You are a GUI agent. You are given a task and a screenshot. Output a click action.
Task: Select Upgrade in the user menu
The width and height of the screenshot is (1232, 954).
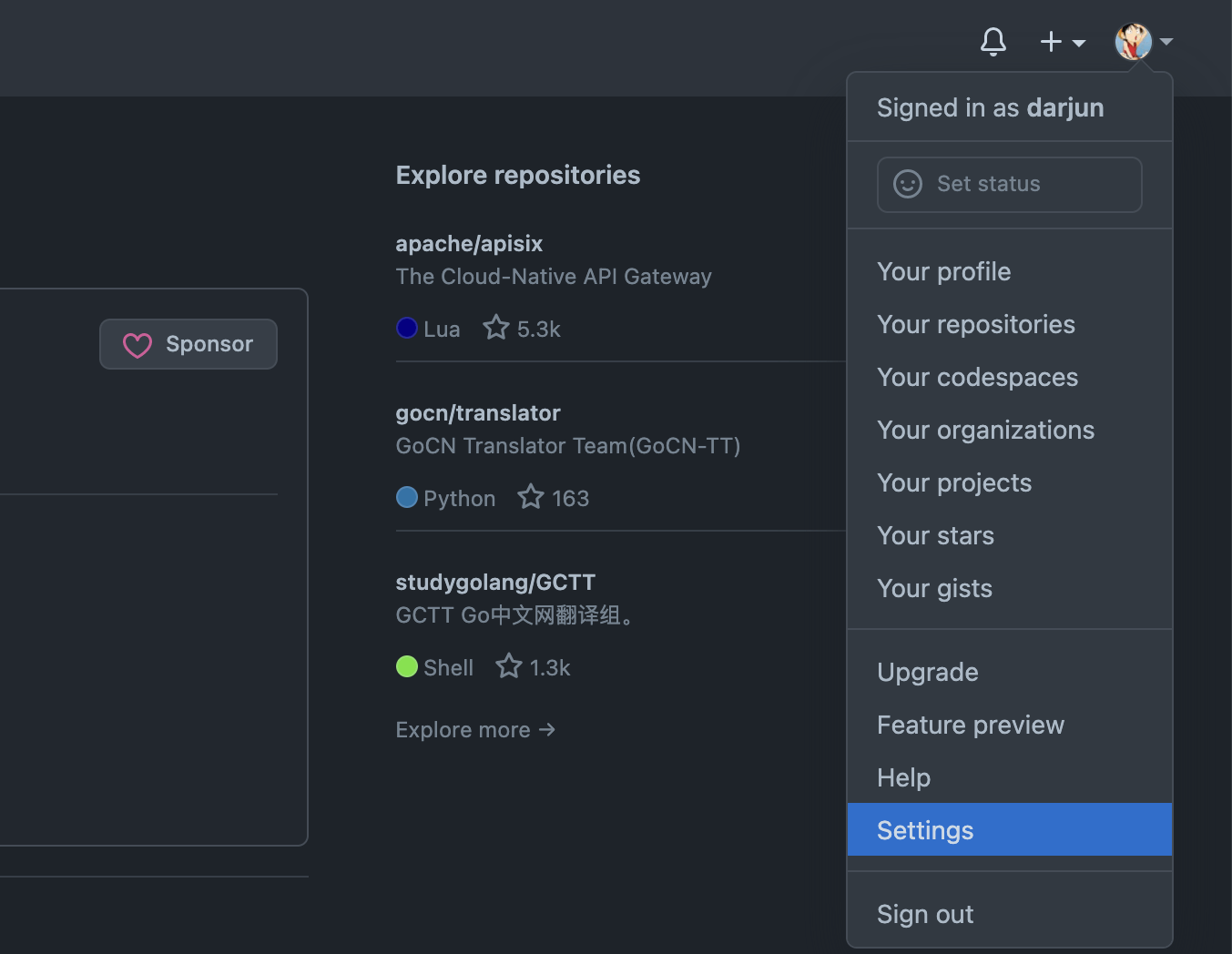[1010, 672]
